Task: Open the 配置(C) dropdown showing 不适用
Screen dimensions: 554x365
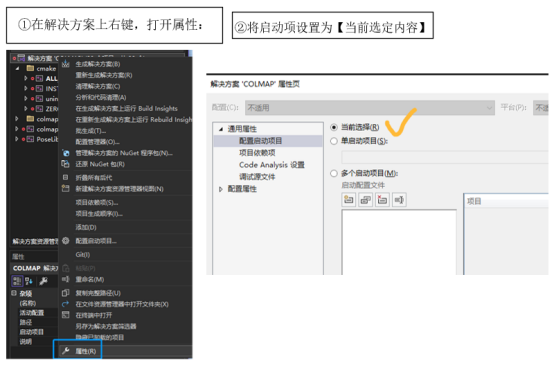Action: (370, 108)
